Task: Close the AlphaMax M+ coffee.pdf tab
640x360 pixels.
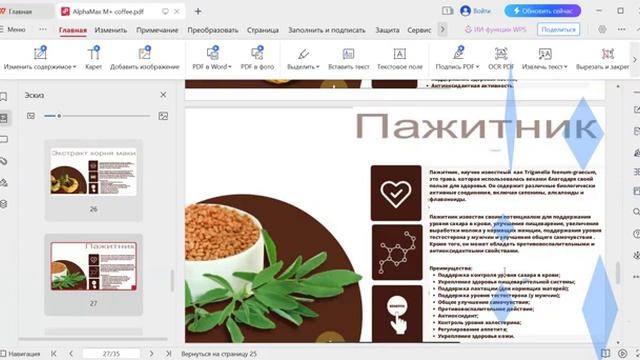Action: [177, 11]
